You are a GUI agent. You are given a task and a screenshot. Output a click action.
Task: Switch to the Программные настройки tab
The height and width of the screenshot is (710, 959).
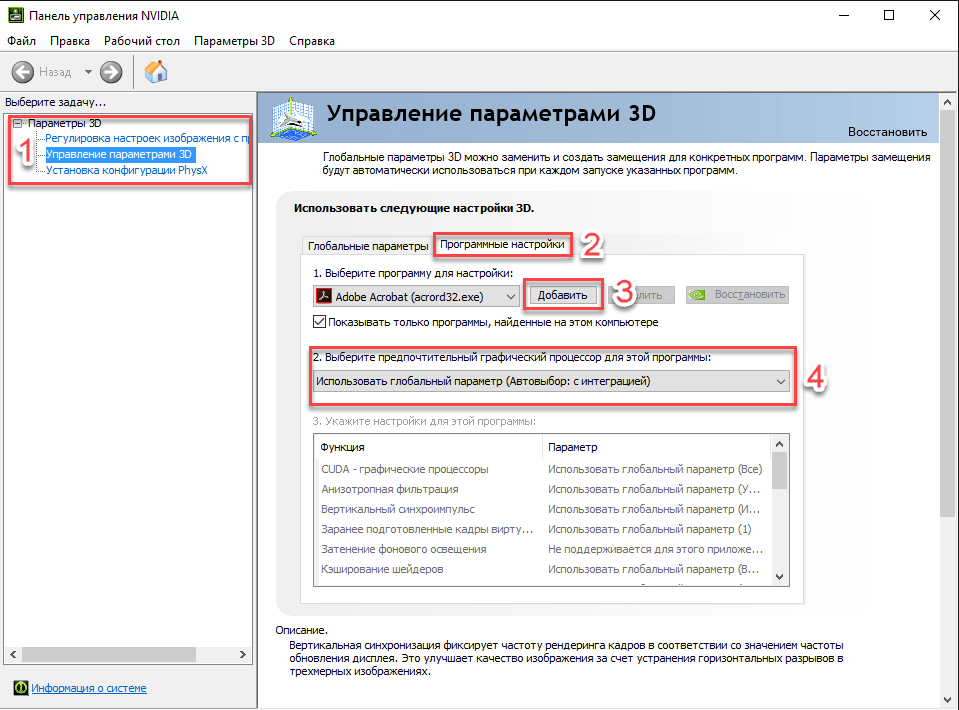502,244
